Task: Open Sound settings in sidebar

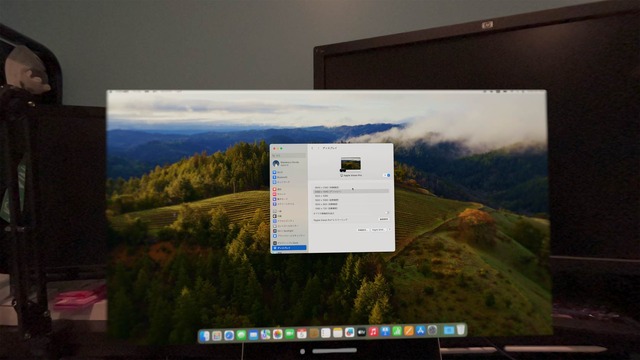Action: [x=289, y=194]
